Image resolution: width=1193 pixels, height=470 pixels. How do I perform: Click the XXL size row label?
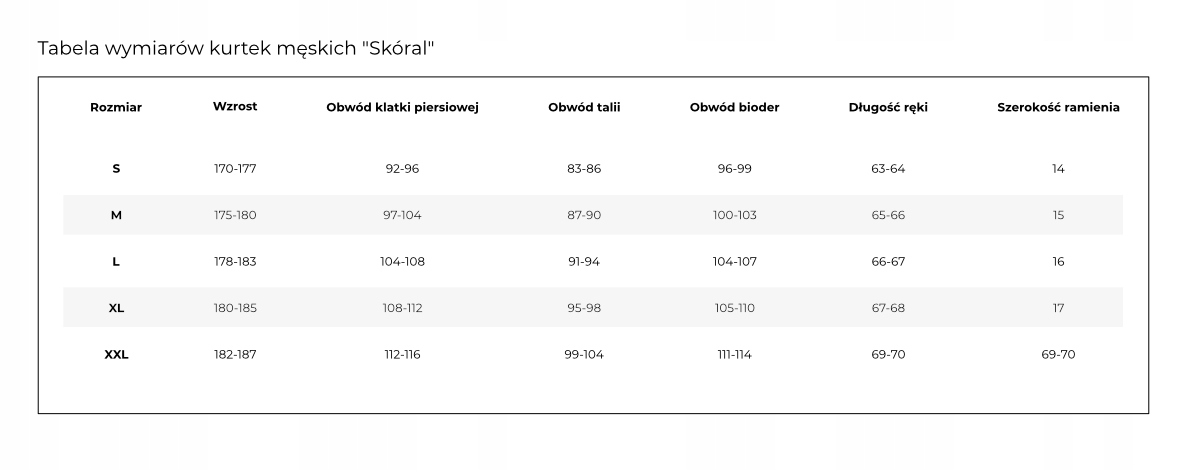(x=116, y=354)
